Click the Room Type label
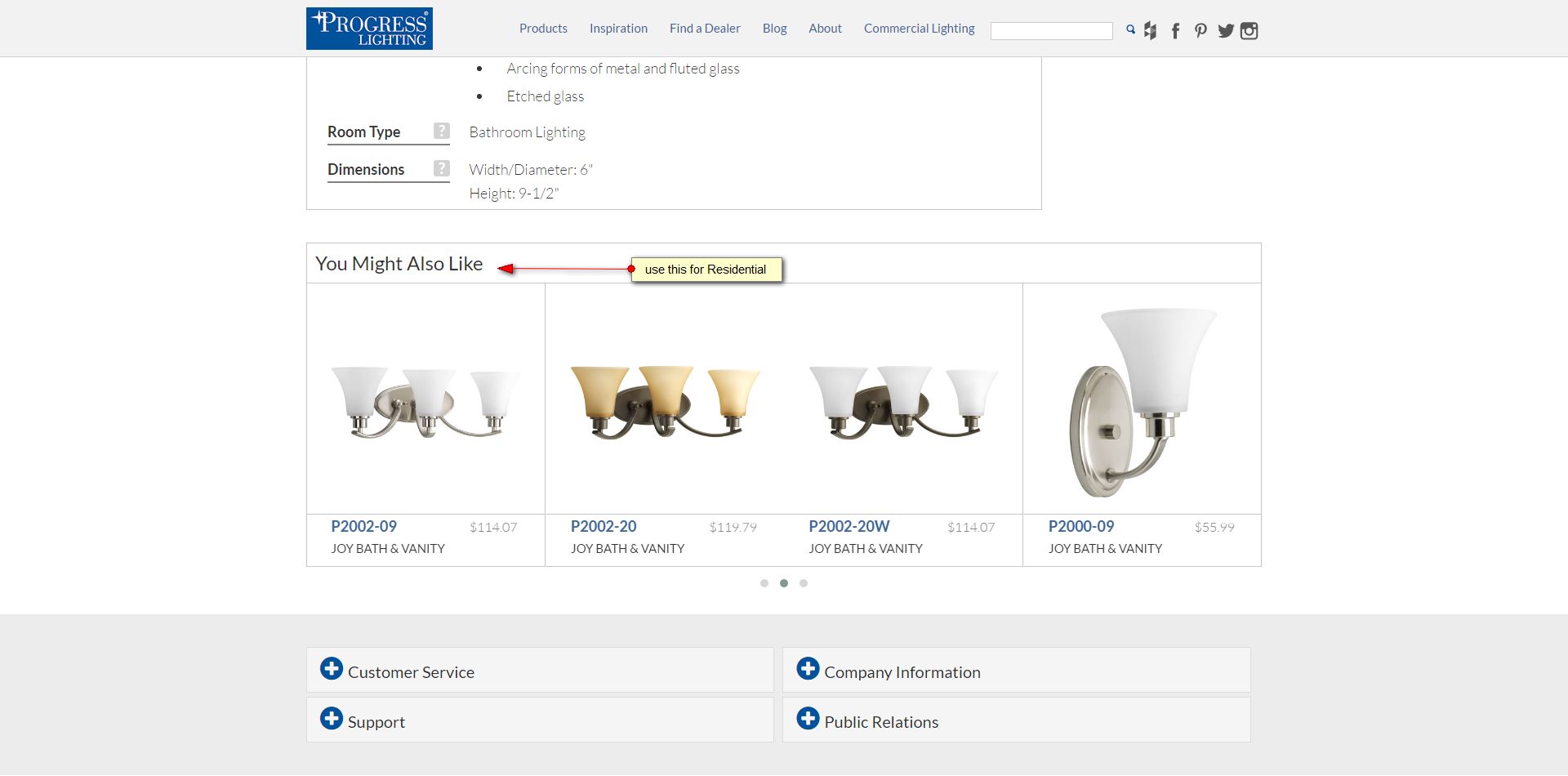Viewport: 1568px width, 776px height. [364, 132]
